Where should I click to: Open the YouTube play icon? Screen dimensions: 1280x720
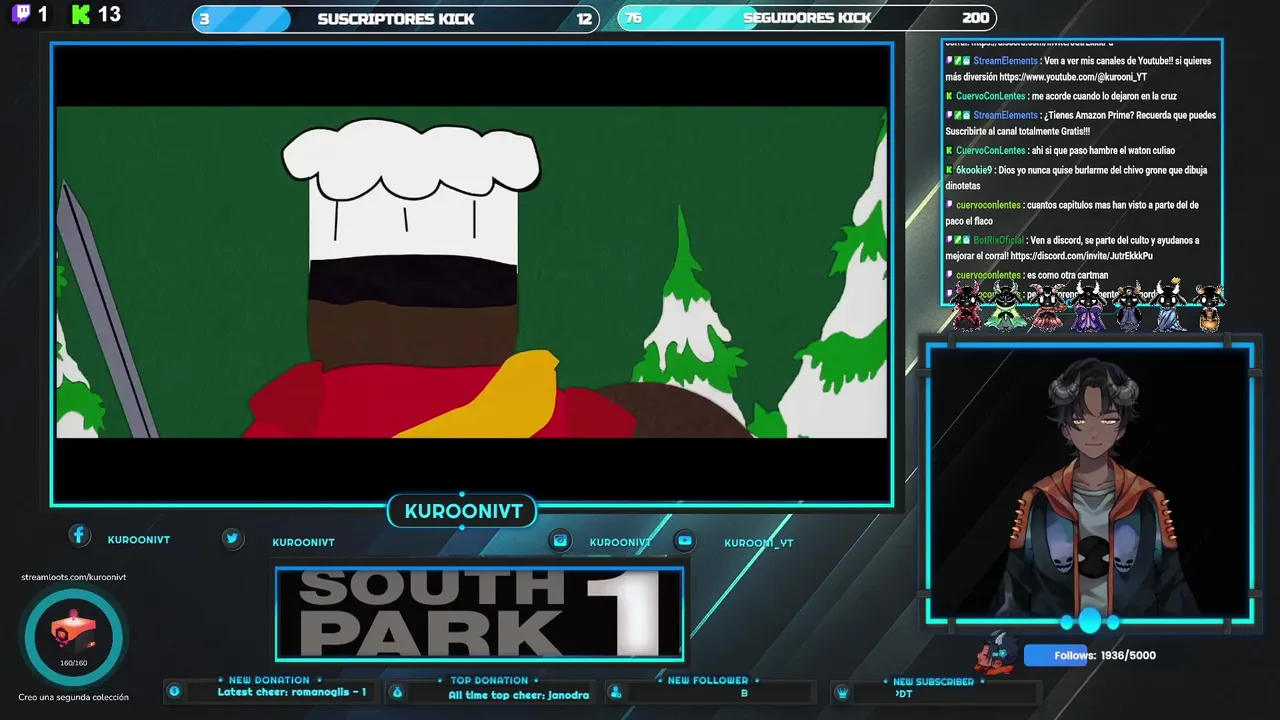(685, 541)
